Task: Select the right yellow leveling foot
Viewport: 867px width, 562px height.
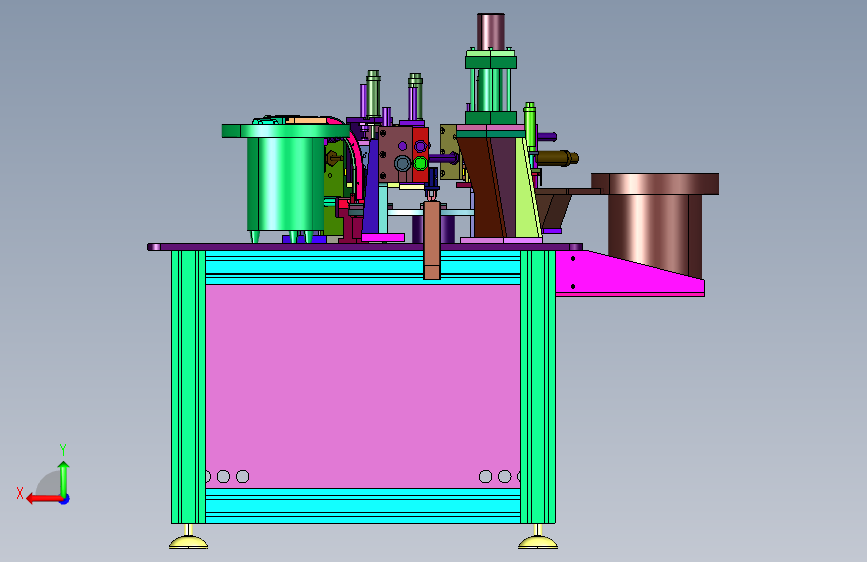Action: 538,538
